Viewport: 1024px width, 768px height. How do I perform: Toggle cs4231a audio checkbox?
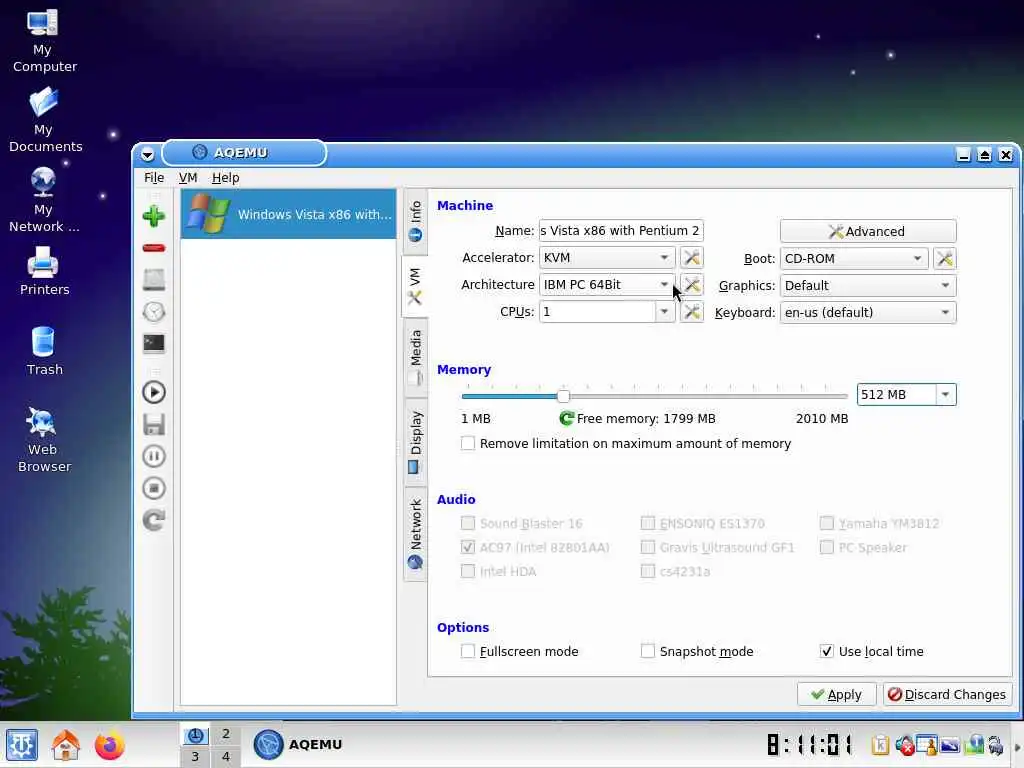pyautogui.click(x=648, y=571)
